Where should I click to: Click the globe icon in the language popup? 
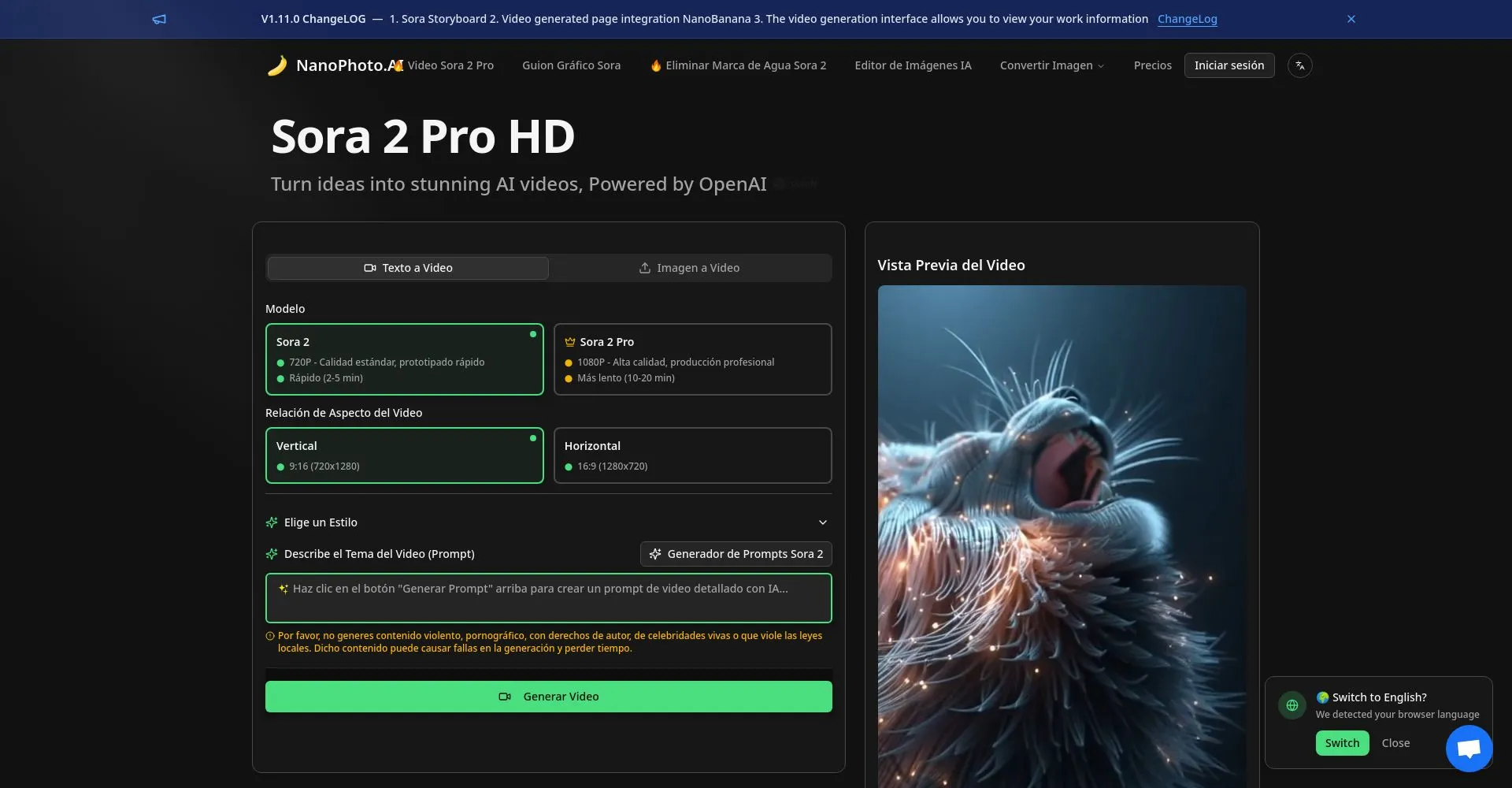click(1291, 705)
